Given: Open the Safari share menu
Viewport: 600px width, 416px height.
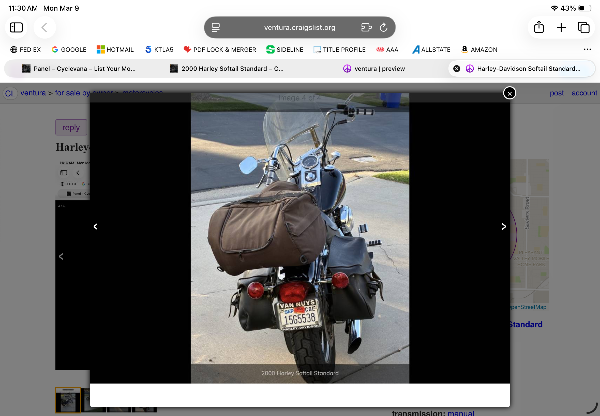Looking at the screenshot, I should [538, 27].
